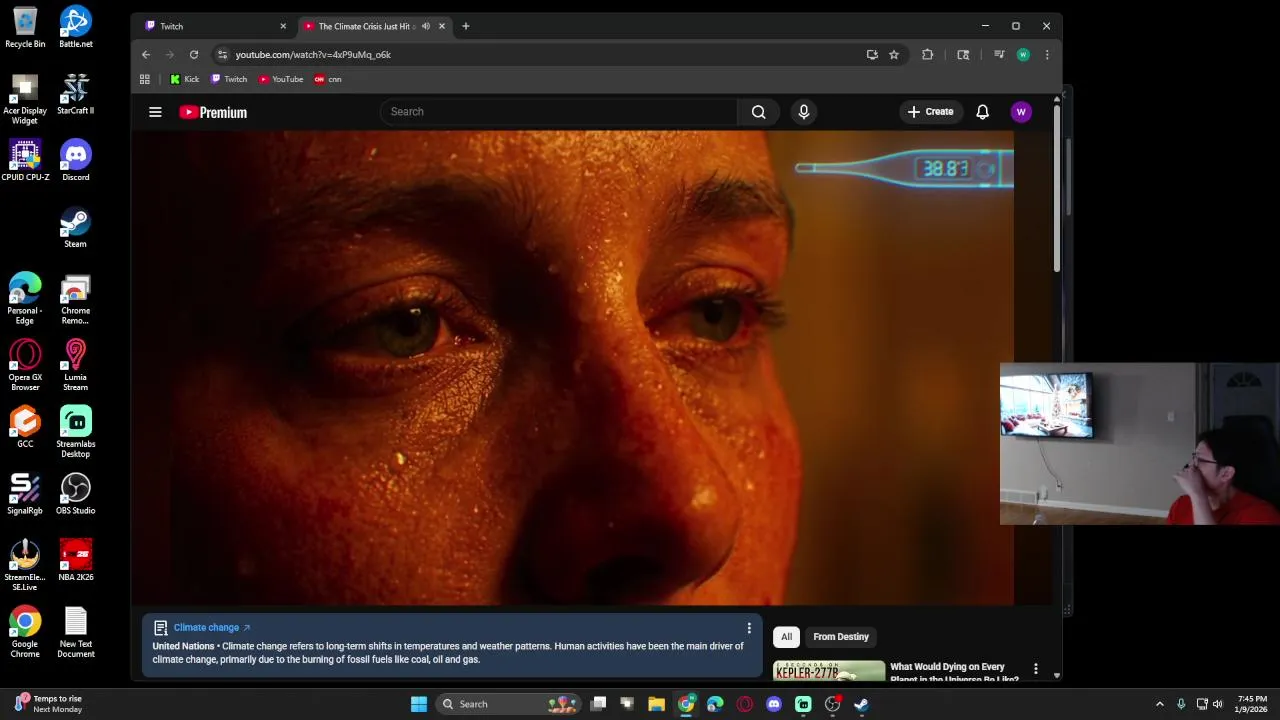
Task: Select the CPUID CPU-Z desktop icon
Action: 25,161
